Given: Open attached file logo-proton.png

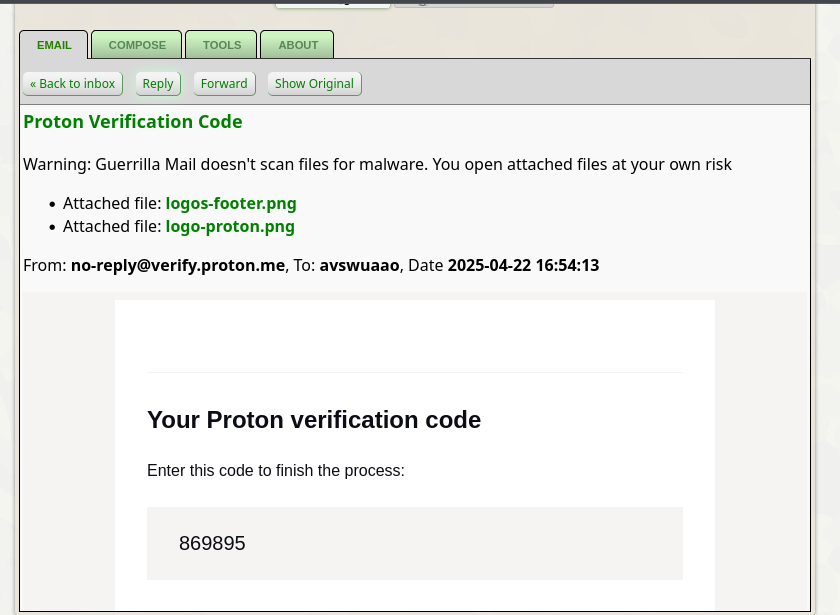Looking at the screenshot, I should 230,227.
